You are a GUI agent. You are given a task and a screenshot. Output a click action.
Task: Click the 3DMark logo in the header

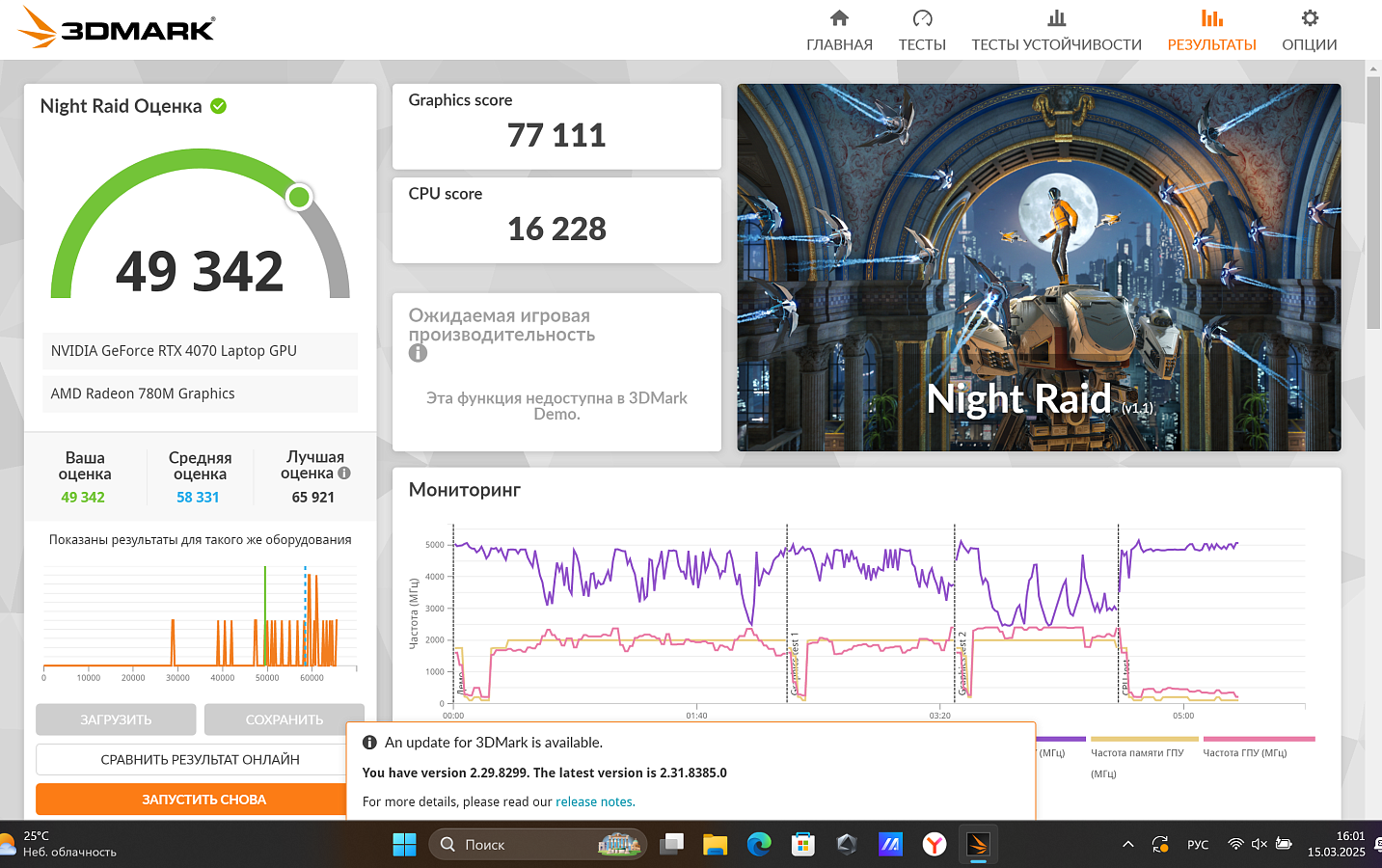(117, 28)
